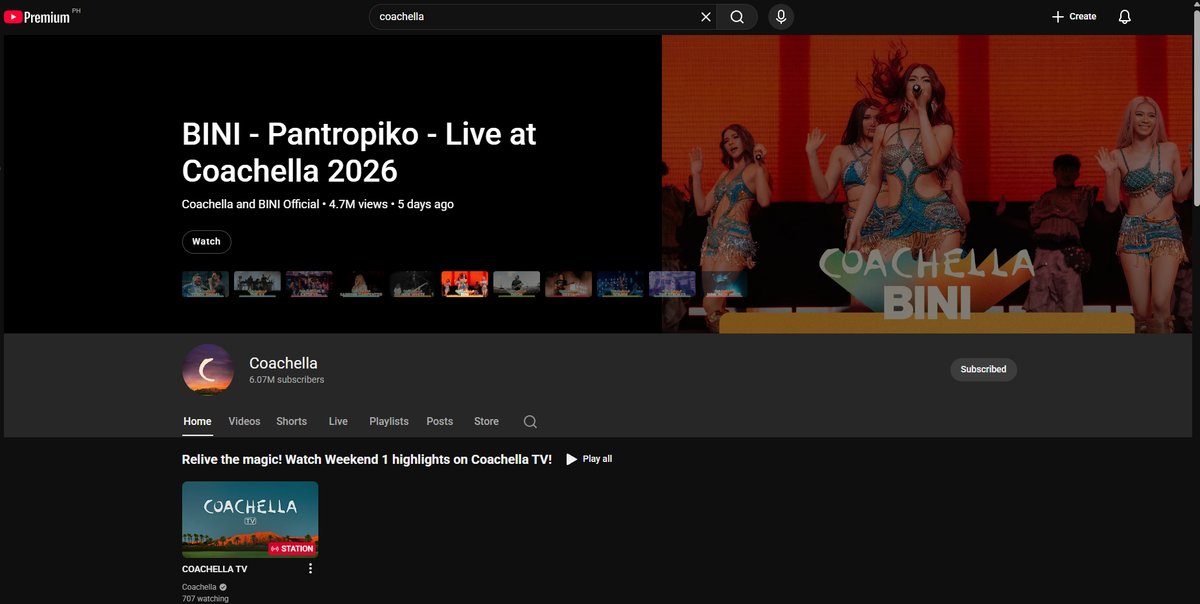
Task: Switch to the Live tab
Action: click(338, 421)
